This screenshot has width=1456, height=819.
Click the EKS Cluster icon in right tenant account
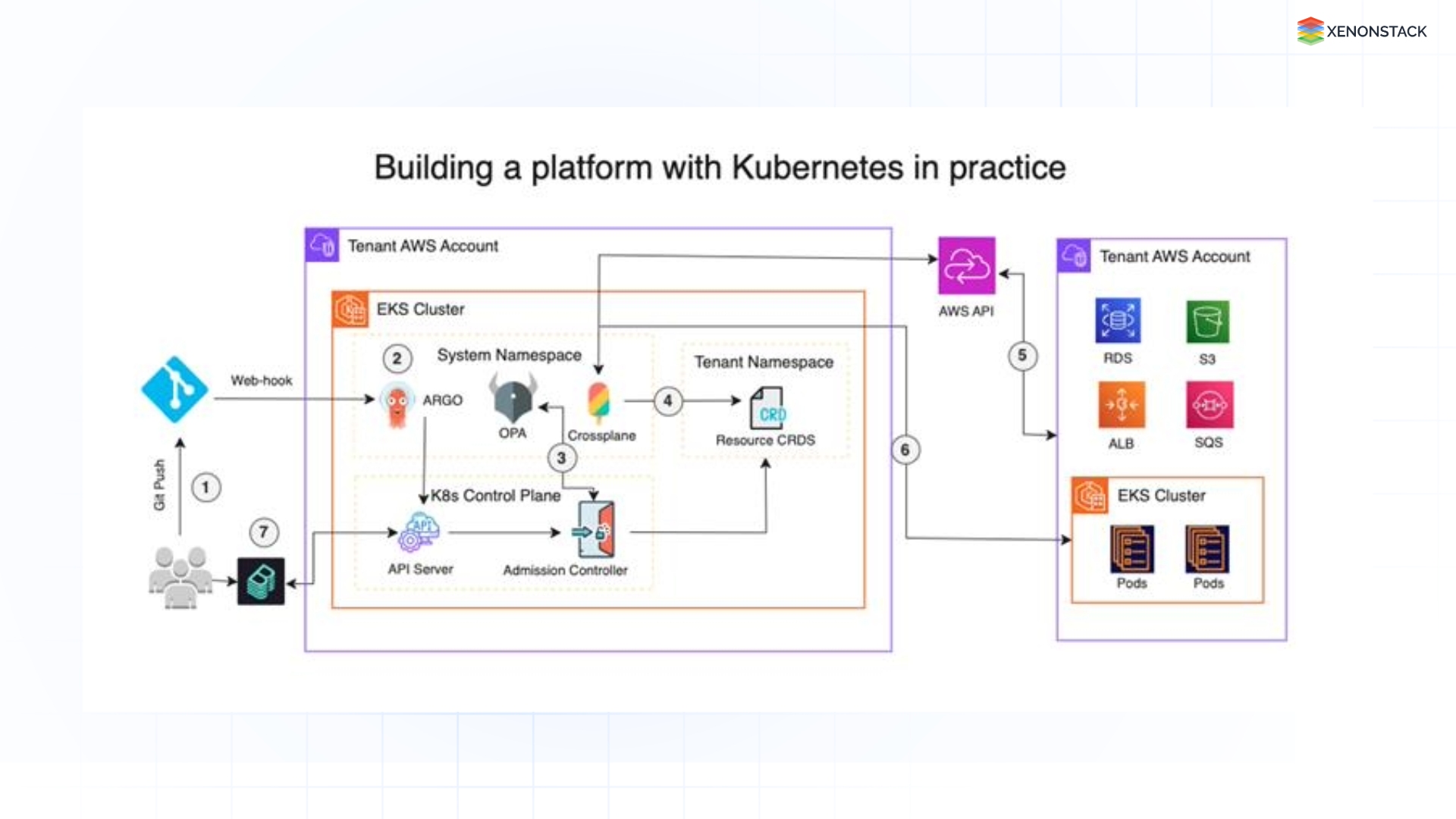[1090, 496]
